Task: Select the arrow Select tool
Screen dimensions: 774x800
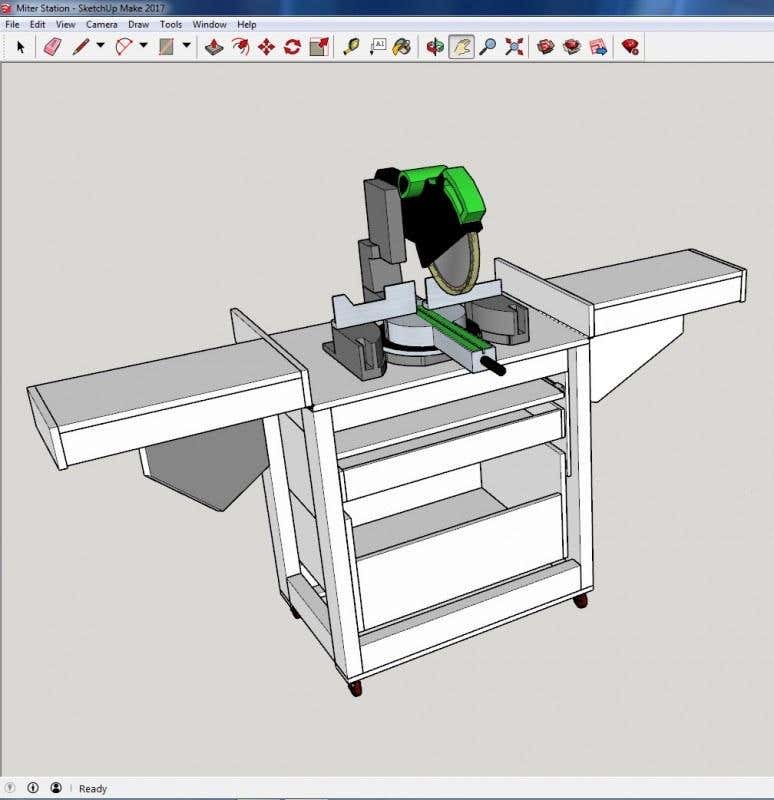Action: click(x=21, y=46)
